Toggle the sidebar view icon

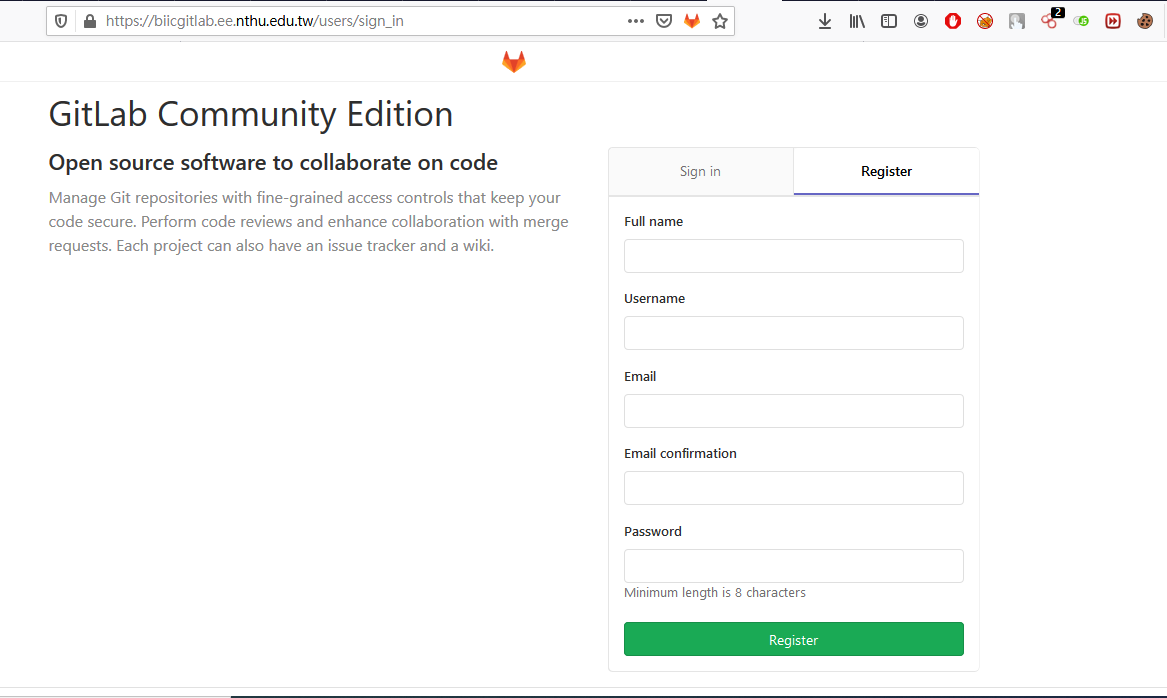(889, 21)
